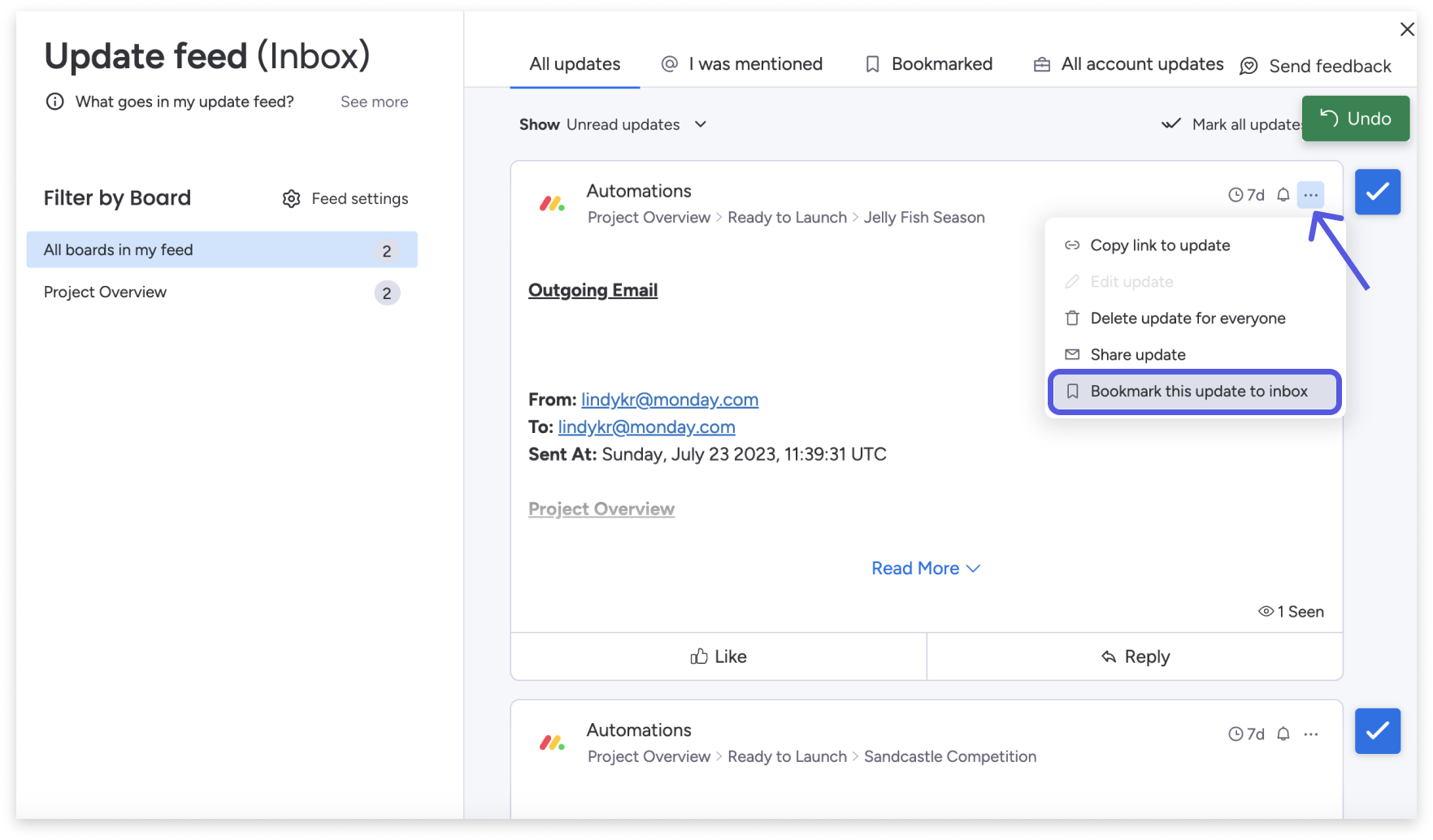Mark the Sandcastle Competition update as read

coord(1377,731)
